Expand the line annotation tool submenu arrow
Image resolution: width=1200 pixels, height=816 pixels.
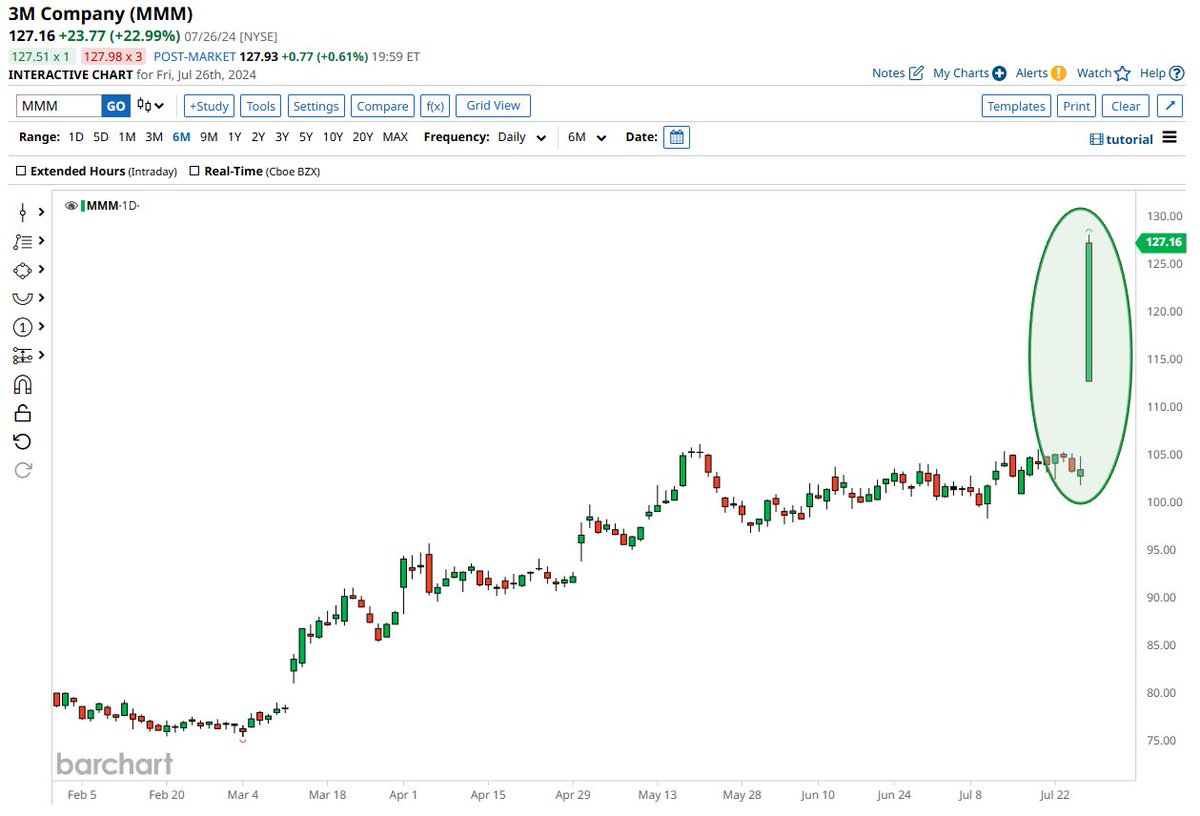pyautogui.click(x=41, y=241)
